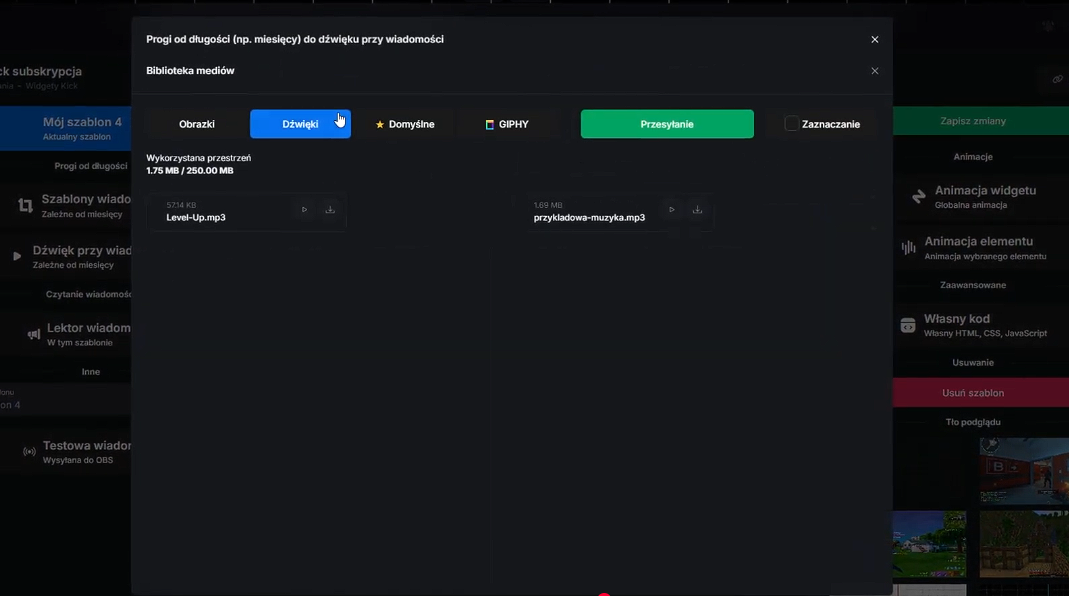Open the Domyślne star tab

tap(405, 124)
